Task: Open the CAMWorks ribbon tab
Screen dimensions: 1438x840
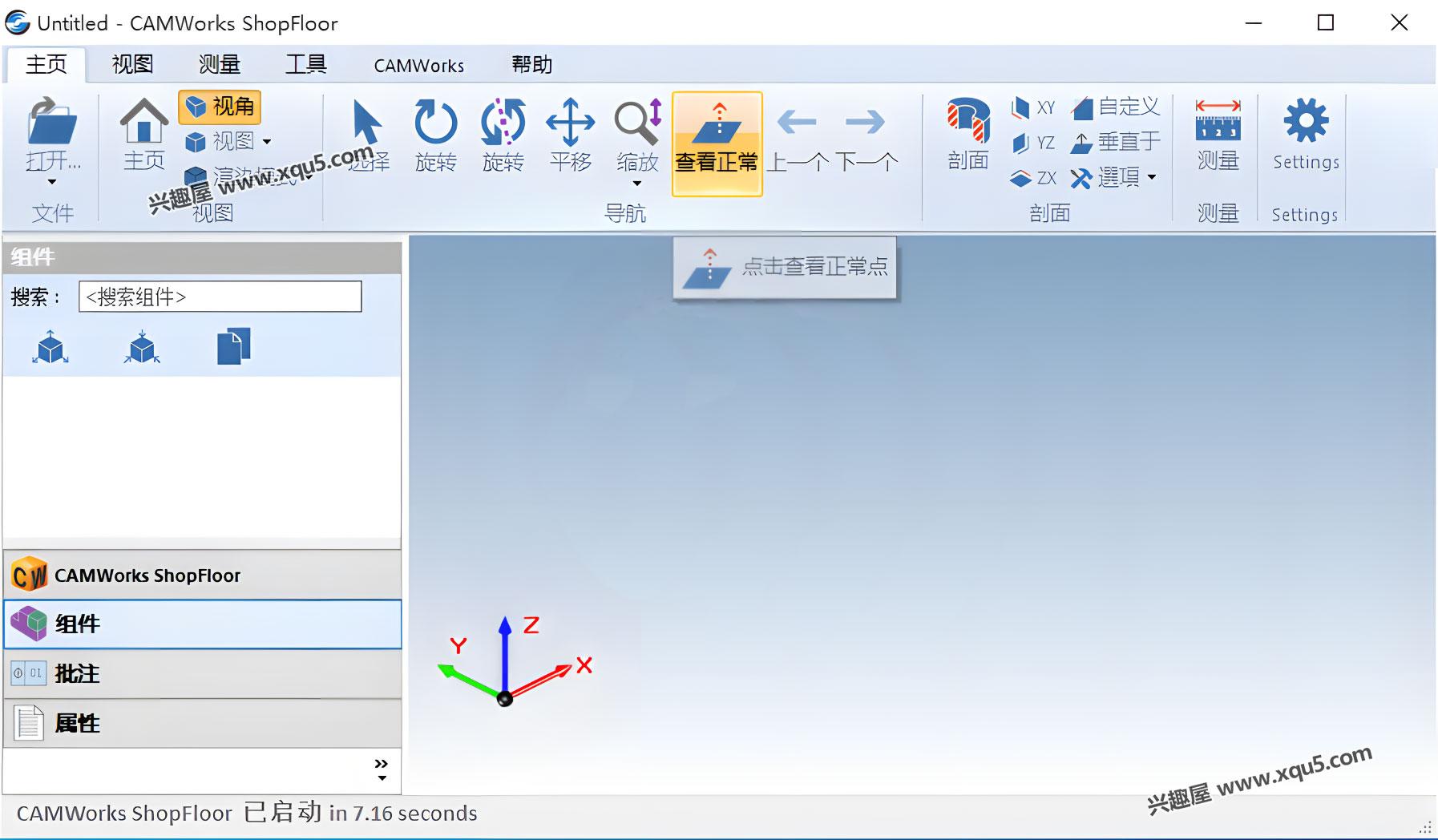Action: 418,66
